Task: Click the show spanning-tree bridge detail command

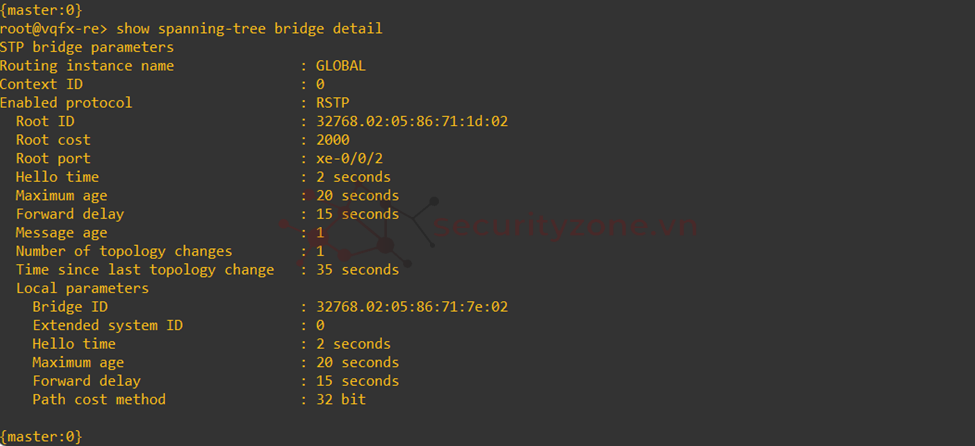Action: (249, 29)
